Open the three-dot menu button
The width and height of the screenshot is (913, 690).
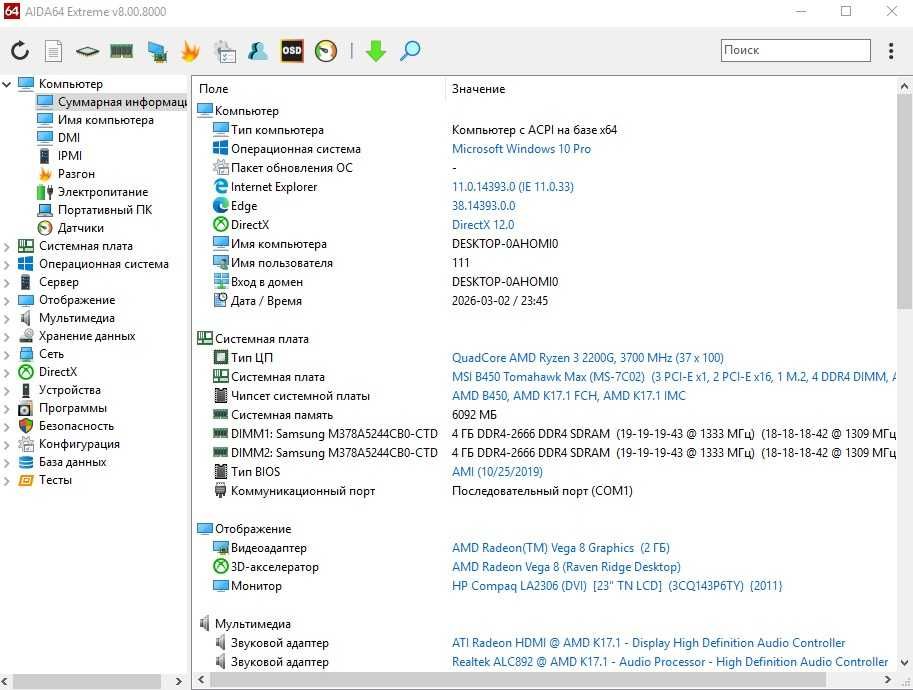[x=891, y=51]
